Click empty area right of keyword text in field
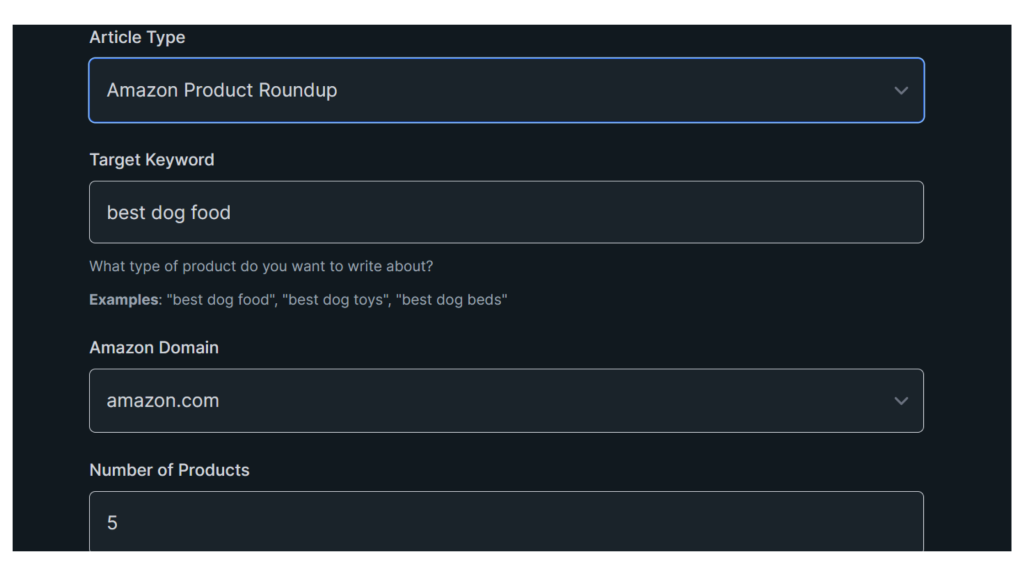The width and height of the screenshot is (1024, 576). (600, 212)
